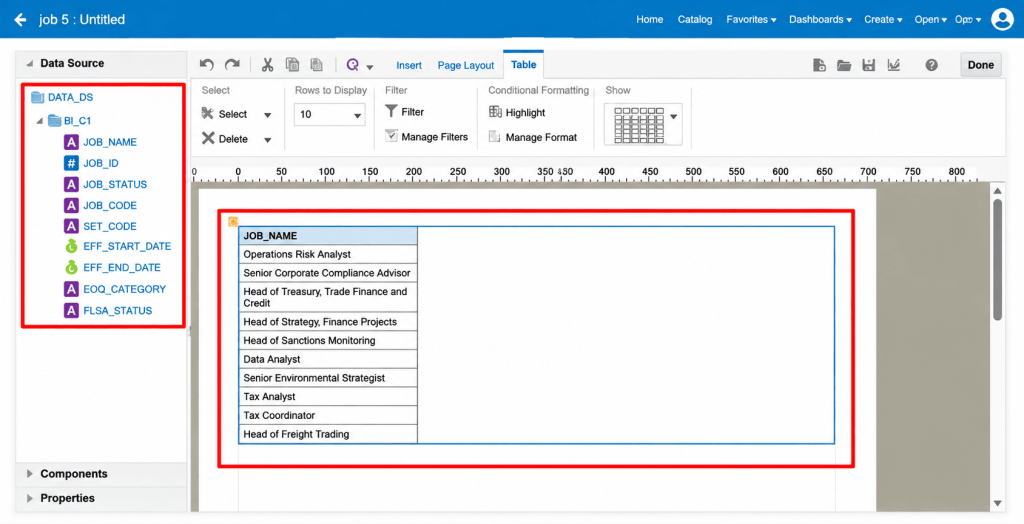Open the Create menu
The image size is (1024, 524).
click(883, 20)
